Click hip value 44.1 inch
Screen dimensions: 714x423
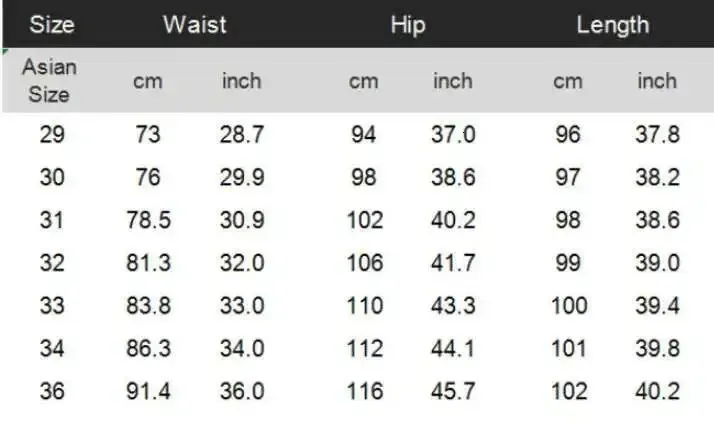pos(452,348)
